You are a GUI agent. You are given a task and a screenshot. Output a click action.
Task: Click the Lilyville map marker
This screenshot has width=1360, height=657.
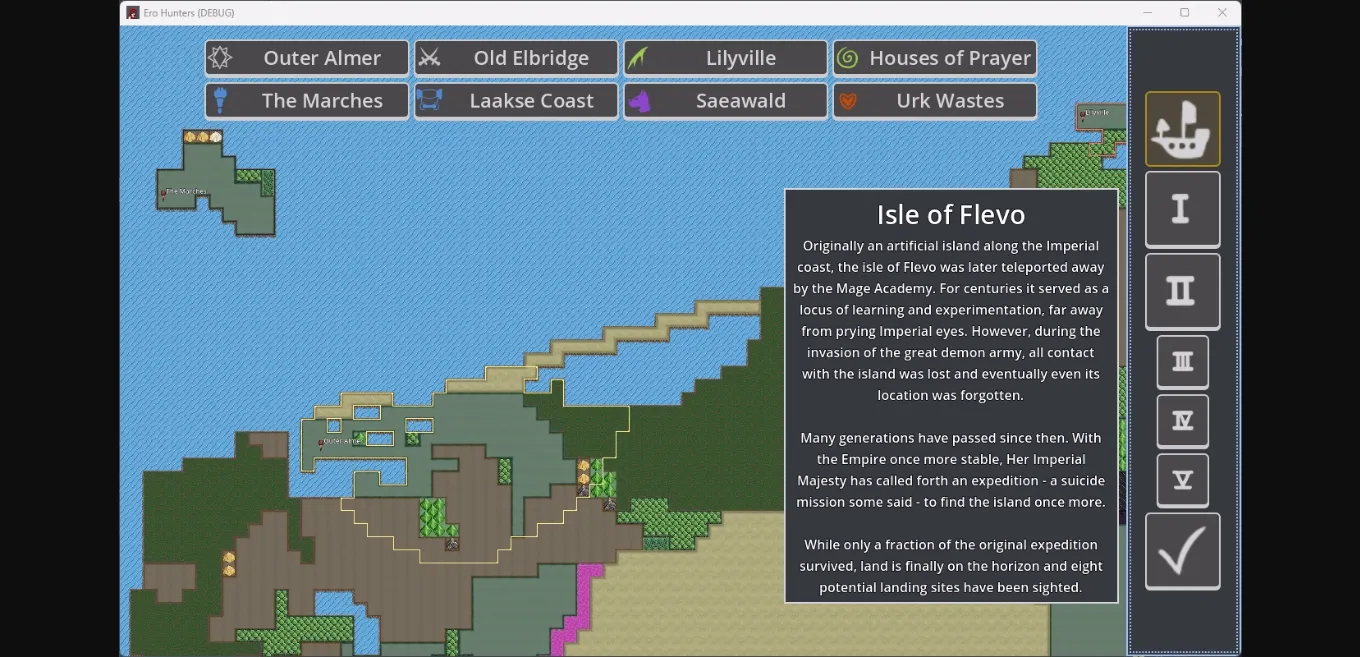[1084, 114]
